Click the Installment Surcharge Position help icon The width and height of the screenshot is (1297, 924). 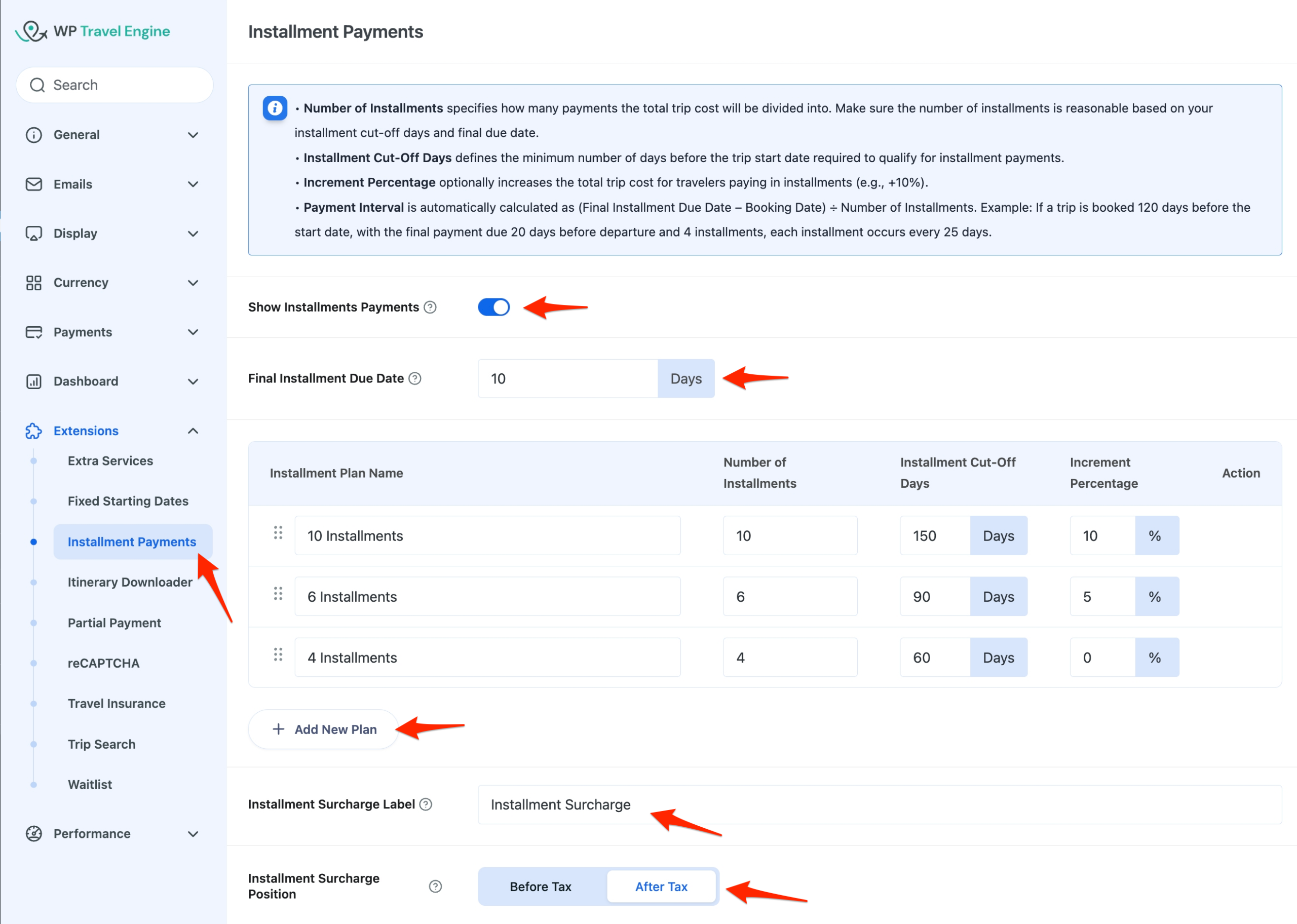click(x=435, y=886)
